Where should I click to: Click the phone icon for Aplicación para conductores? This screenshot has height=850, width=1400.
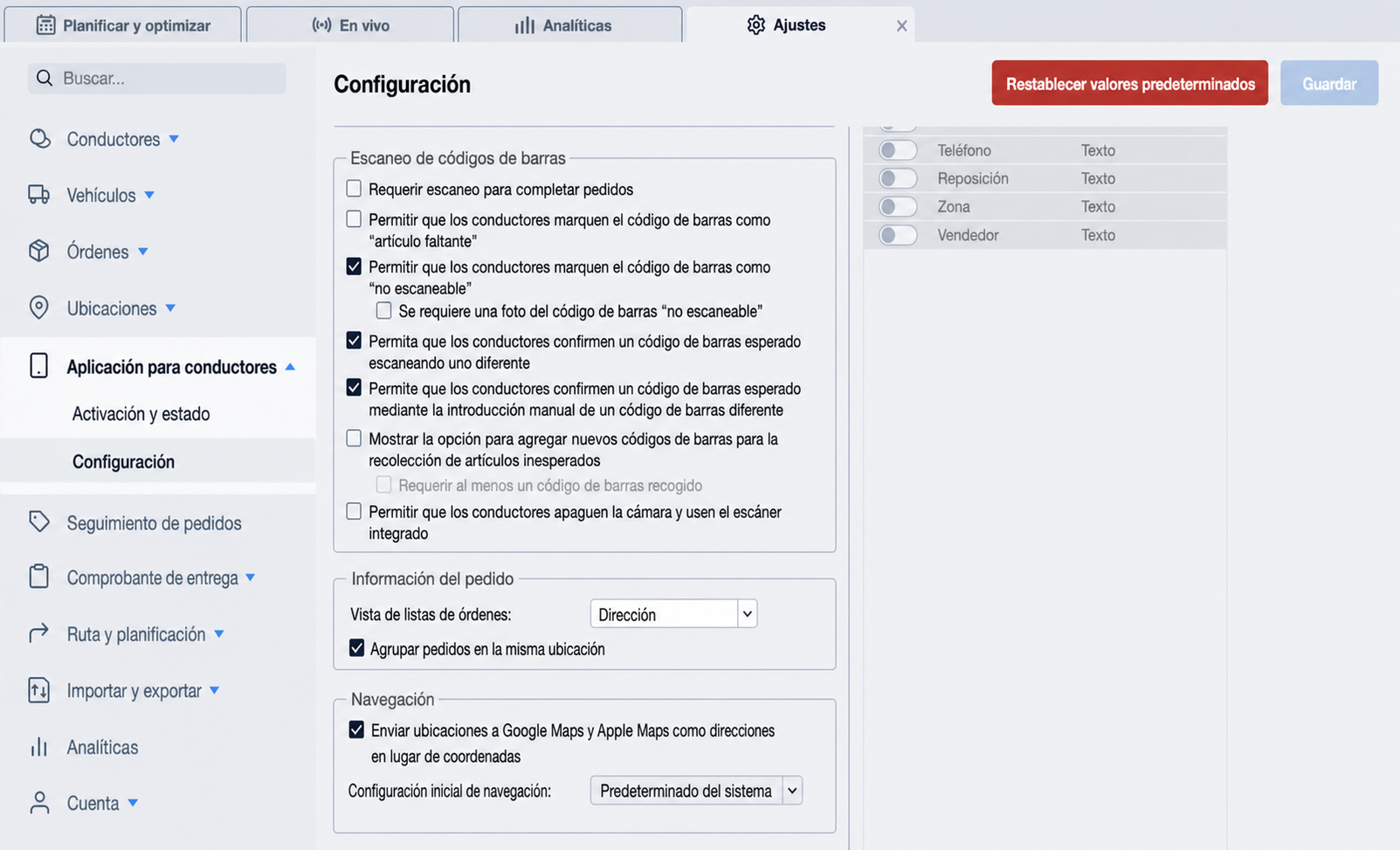[38, 366]
